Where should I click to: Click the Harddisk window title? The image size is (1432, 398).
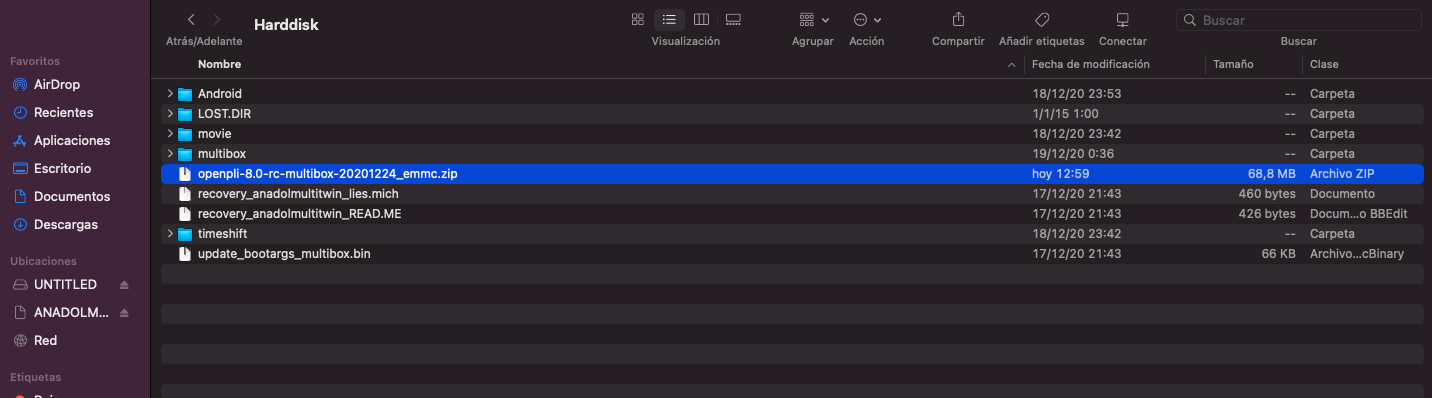click(x=286, y=24)
